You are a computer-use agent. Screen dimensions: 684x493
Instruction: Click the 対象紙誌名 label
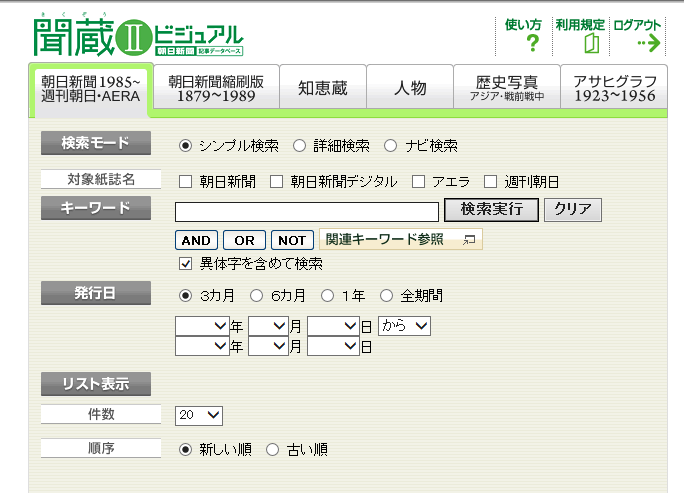click(x=101, y=179)
